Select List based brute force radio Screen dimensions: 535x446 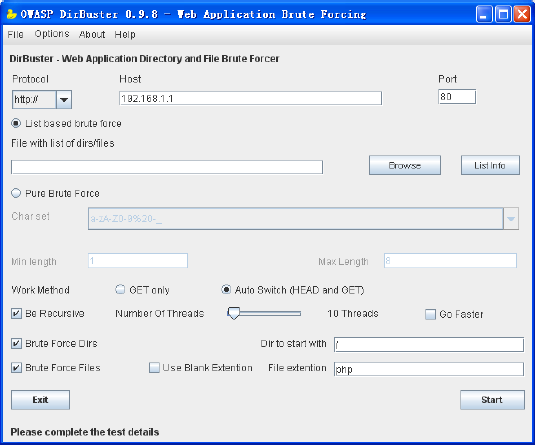pyautogui.click(x=16, y=123)
